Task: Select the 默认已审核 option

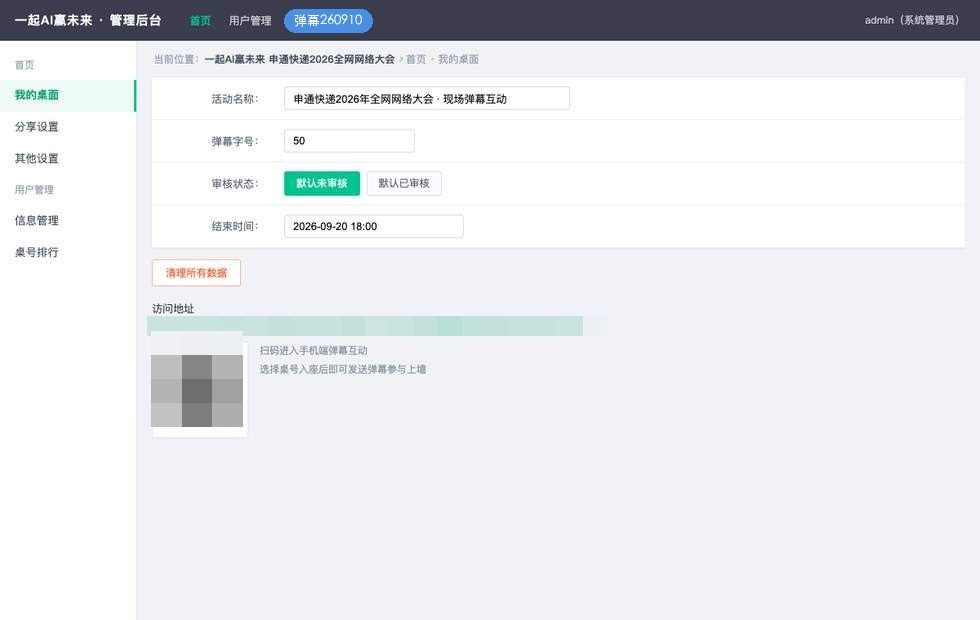Action: pyautogui.click(x=404, y=183)
